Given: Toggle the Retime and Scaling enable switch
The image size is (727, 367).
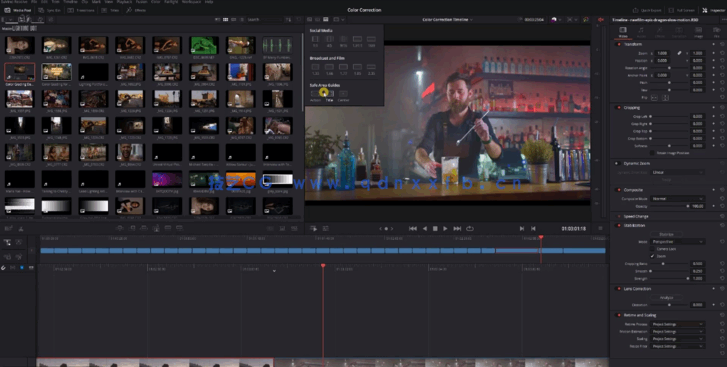Looking at the screenshot, I should tap(619, 315).
